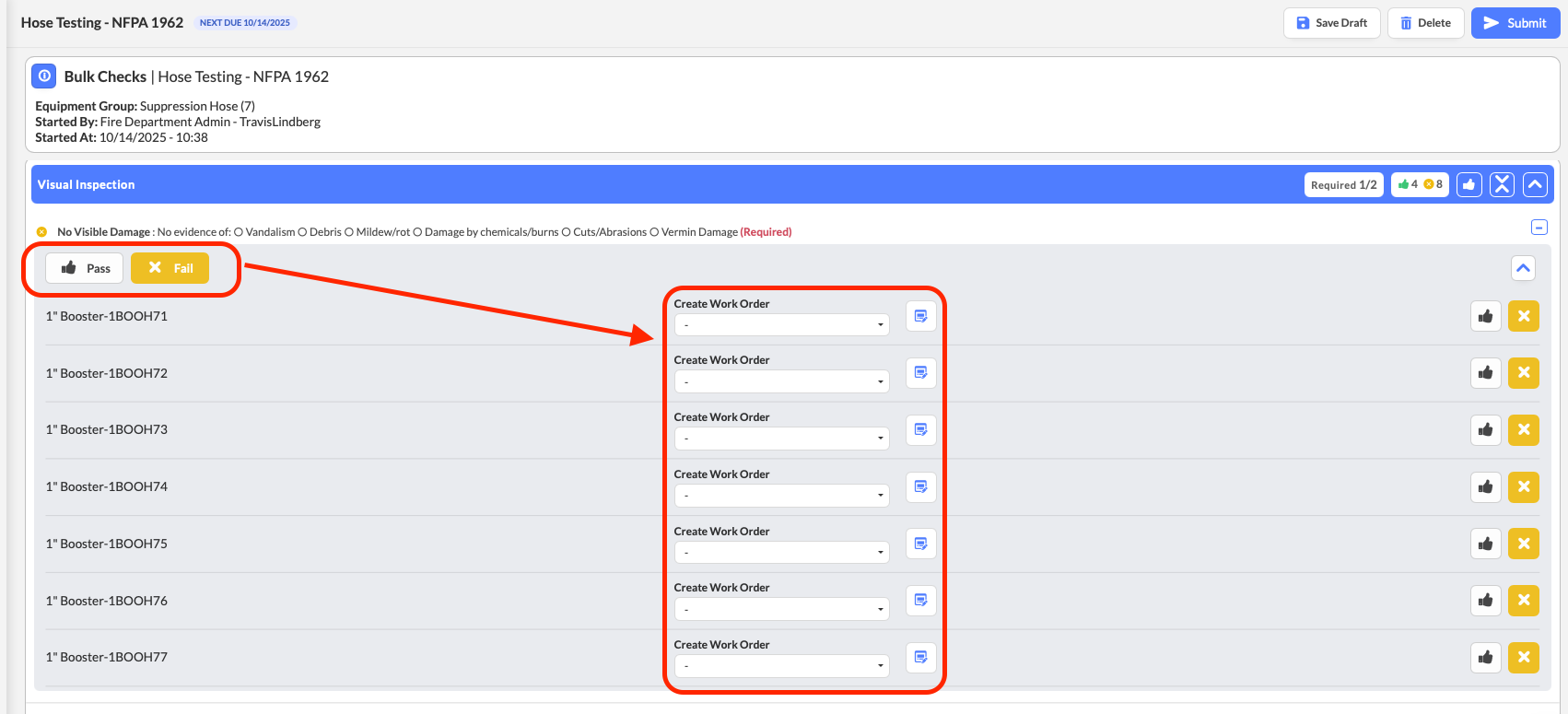
Task: Mark 1" Booster-1BOOH75 as failed
Action: coord(1523,544)
